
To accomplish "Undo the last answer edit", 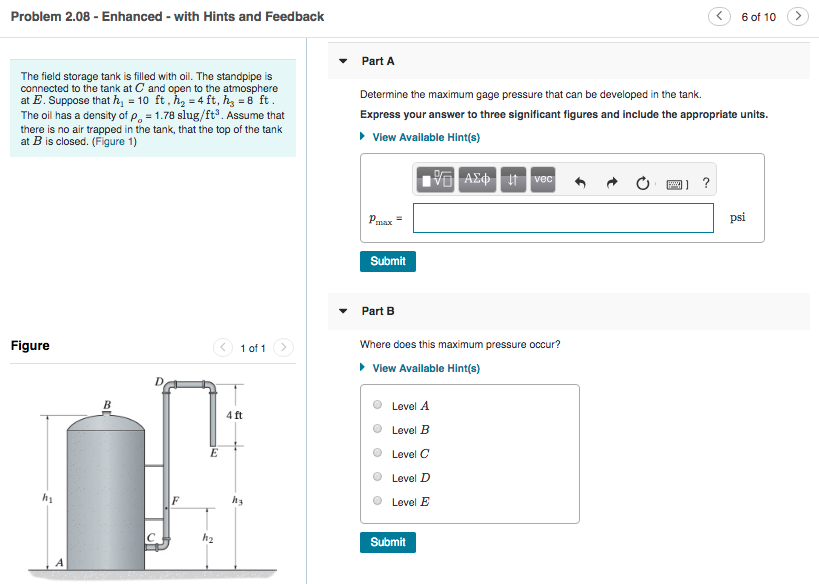I will click(580, 179).
